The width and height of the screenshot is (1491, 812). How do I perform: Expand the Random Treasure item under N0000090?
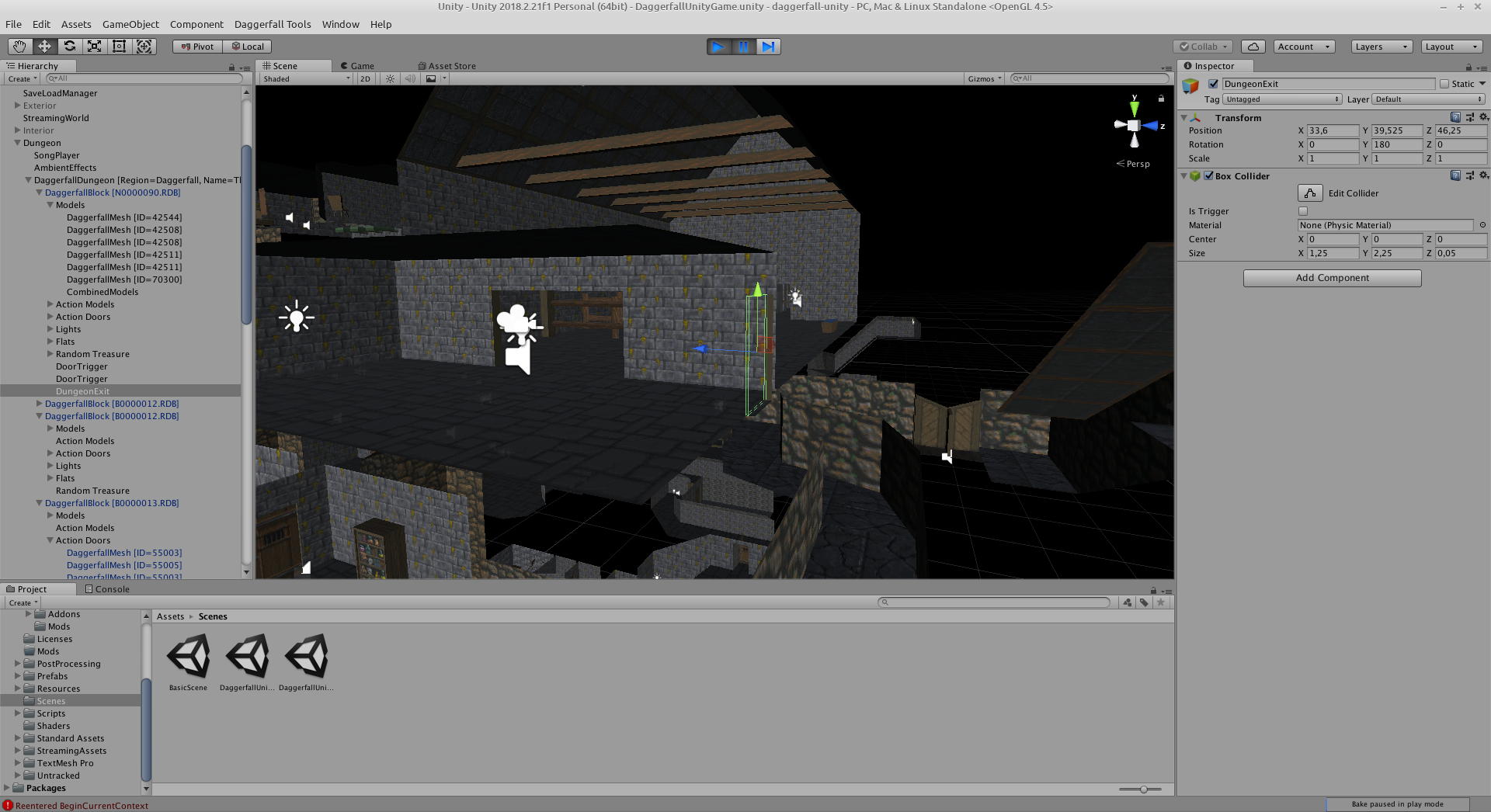(x=50, y=354)
